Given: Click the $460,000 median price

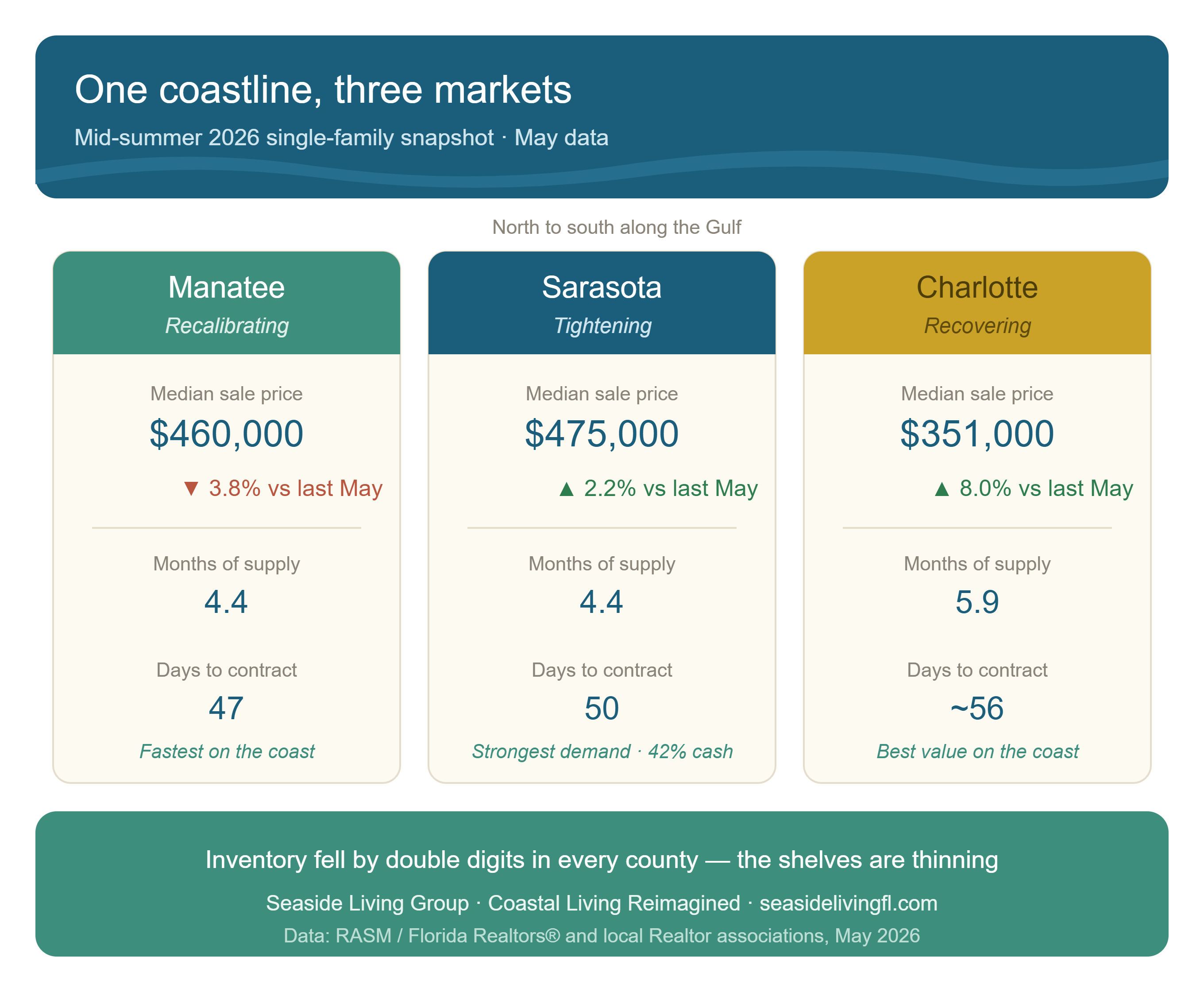Looking at the screenshot, I should [x=226, y=434].
